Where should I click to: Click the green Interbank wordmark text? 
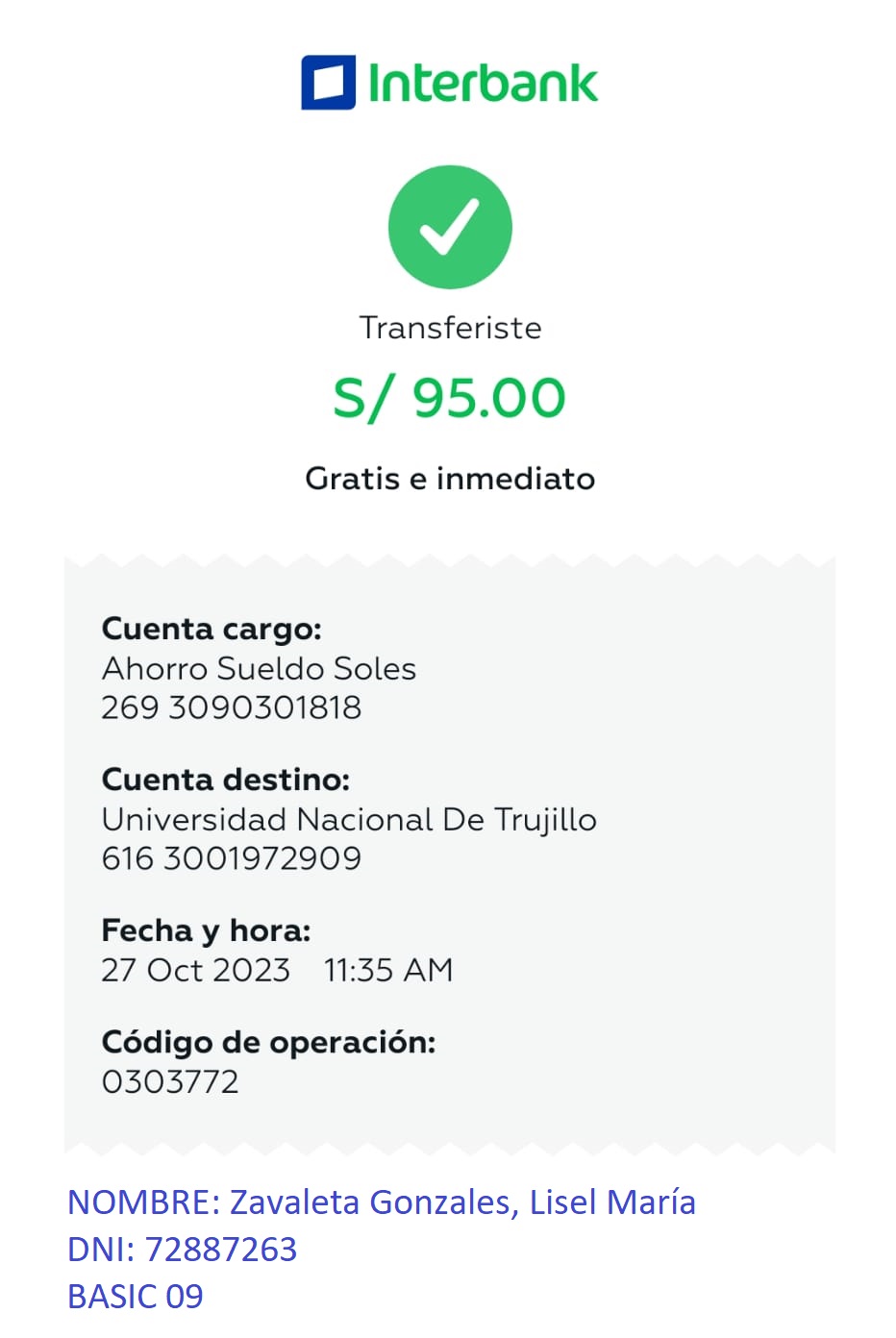click(x=483, y=84)
